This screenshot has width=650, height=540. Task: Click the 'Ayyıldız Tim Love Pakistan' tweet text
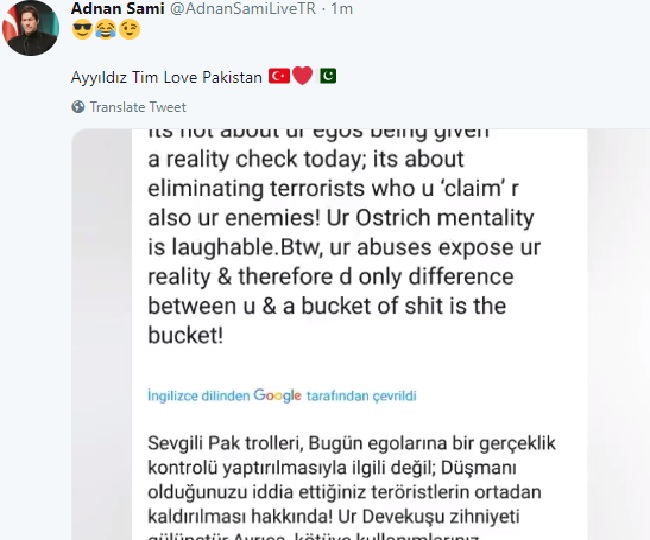click(x=166, y=77)
